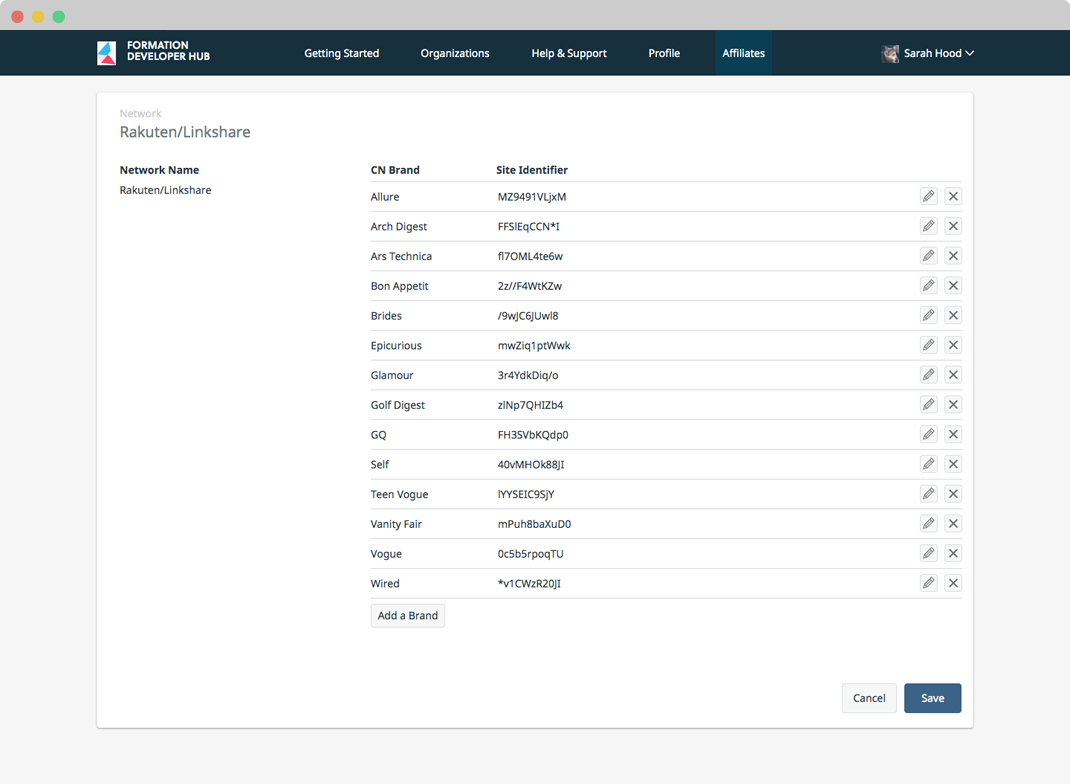
Task: Open Help & Support
Action: tap(569, 53)
